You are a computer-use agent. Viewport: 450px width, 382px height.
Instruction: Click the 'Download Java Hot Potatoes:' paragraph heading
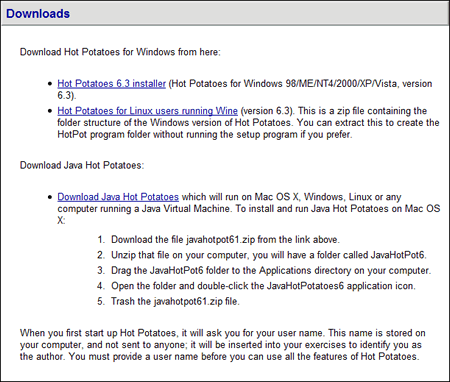(82, 165)
